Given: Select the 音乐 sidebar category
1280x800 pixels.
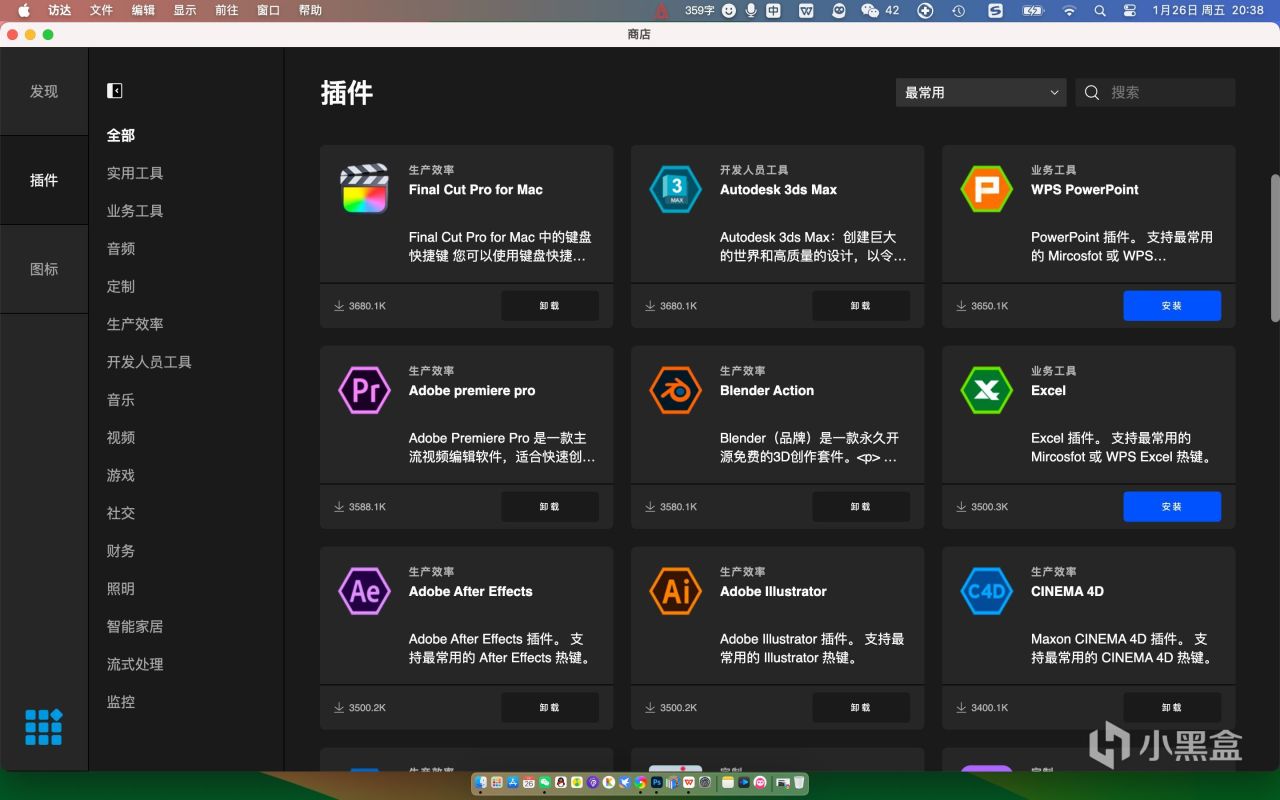Looking at the screenshot, I should [121, 400].
